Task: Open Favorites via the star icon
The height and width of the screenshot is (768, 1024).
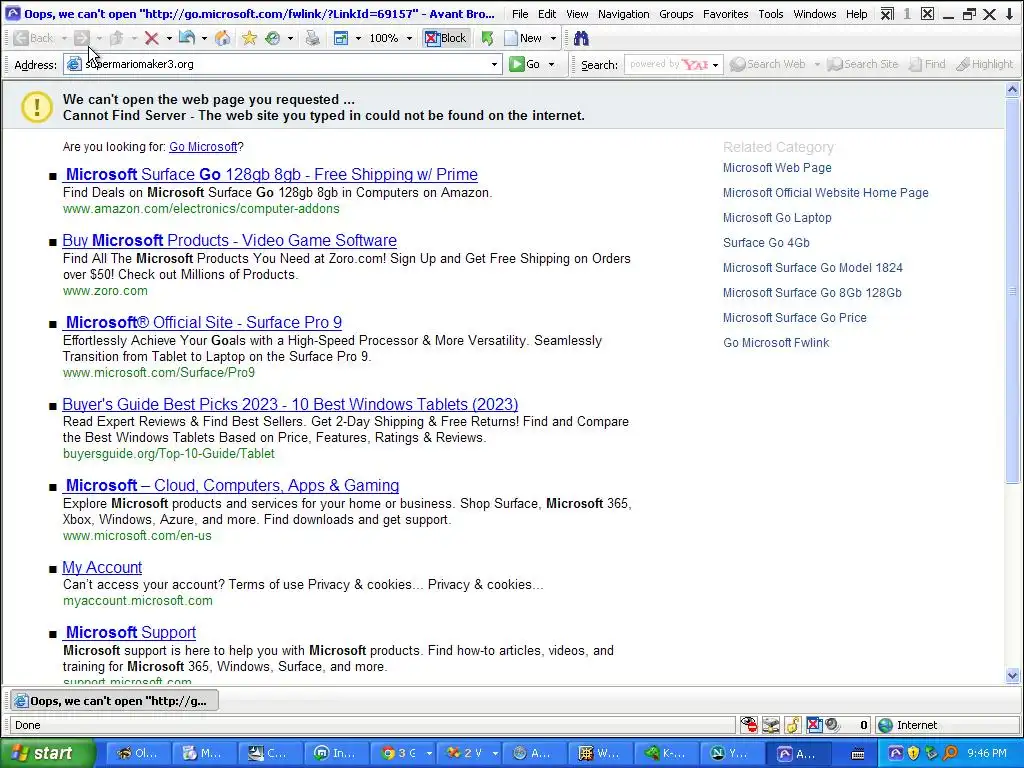Action: (x=249, y=39)
